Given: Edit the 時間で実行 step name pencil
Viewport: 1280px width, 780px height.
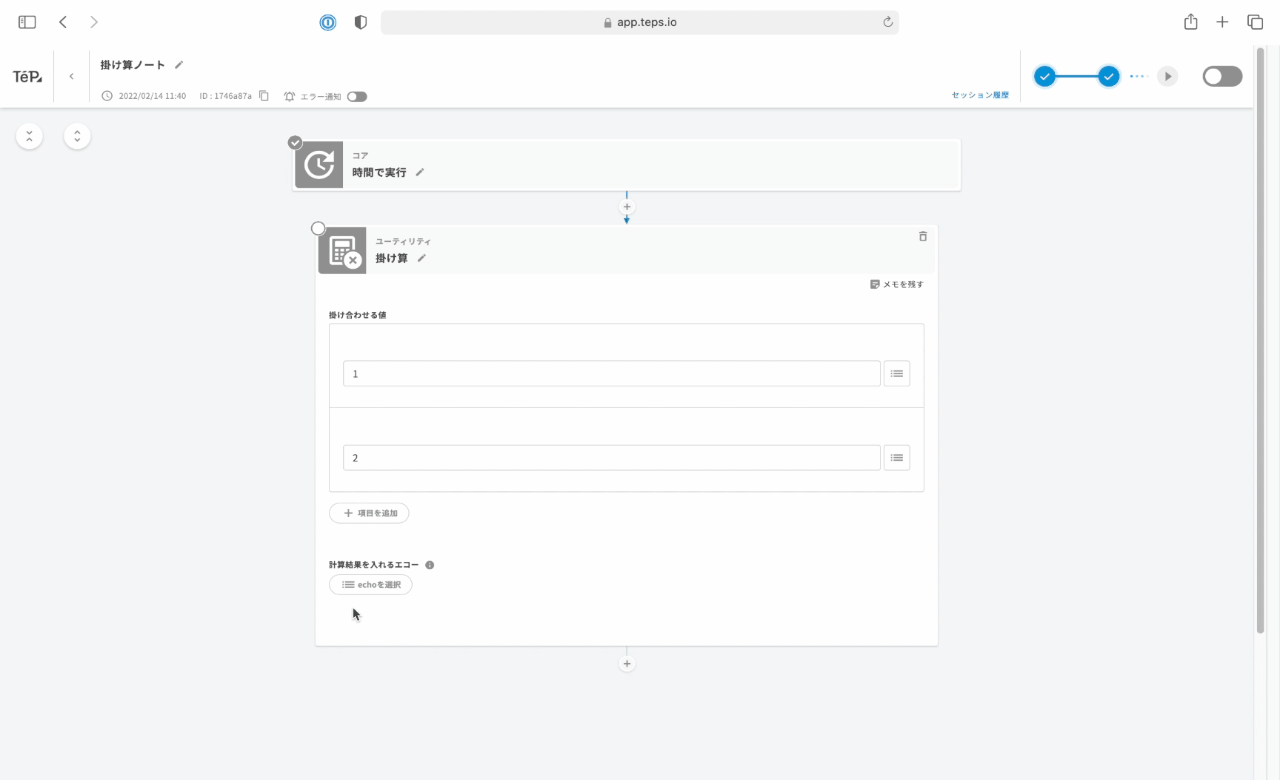Looking at the screenshot, I should pyautogui.click(x=420, y=172).
